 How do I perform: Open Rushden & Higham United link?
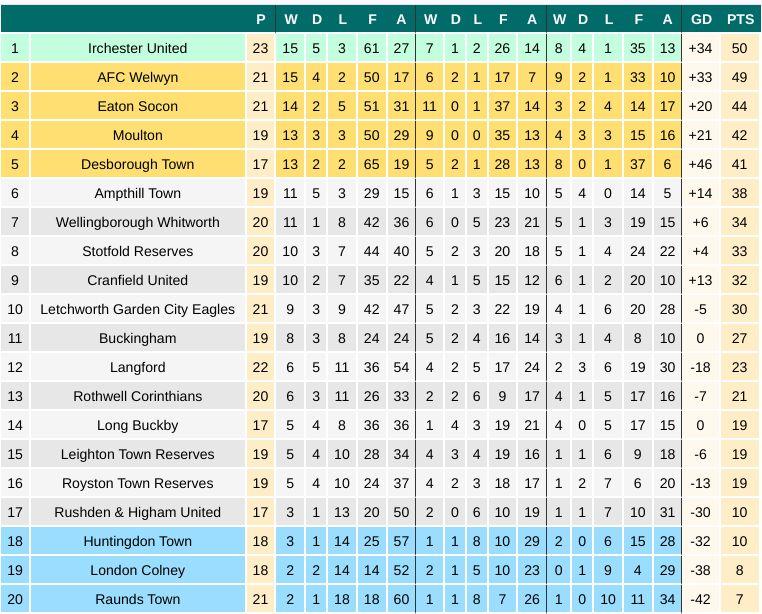[x=137, y=512]
